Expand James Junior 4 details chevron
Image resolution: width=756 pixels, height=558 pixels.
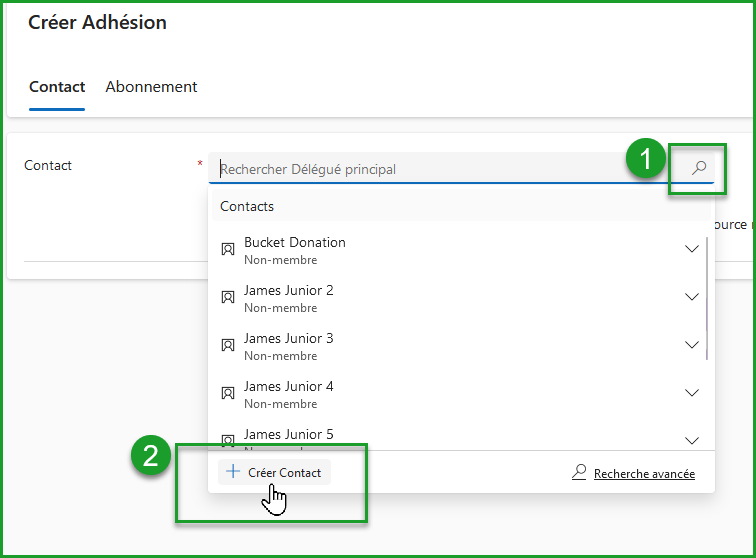[691, 393]
